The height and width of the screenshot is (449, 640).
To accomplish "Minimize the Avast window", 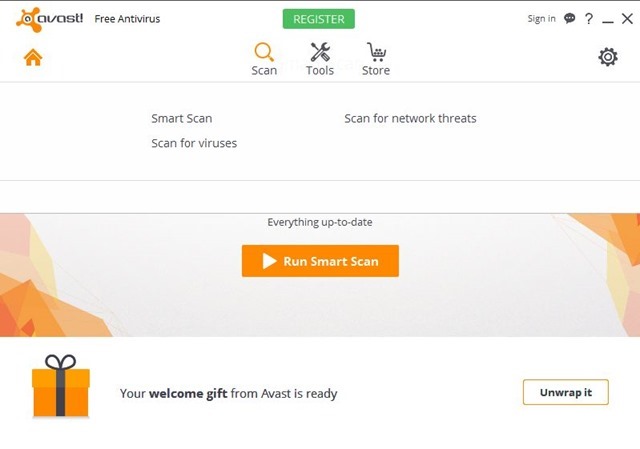I will pos(608,19).
